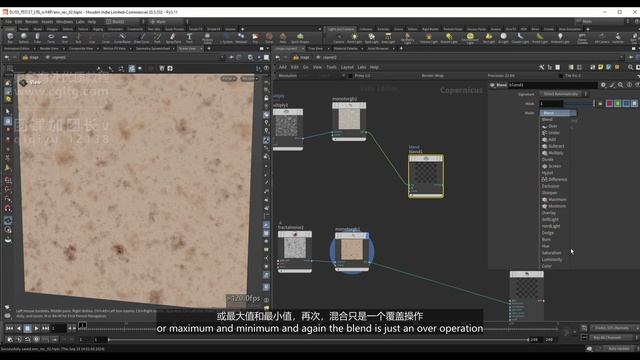640x360 pixels.
Task: Switch to the Material Palette pane tab
Action: (346, 49)
